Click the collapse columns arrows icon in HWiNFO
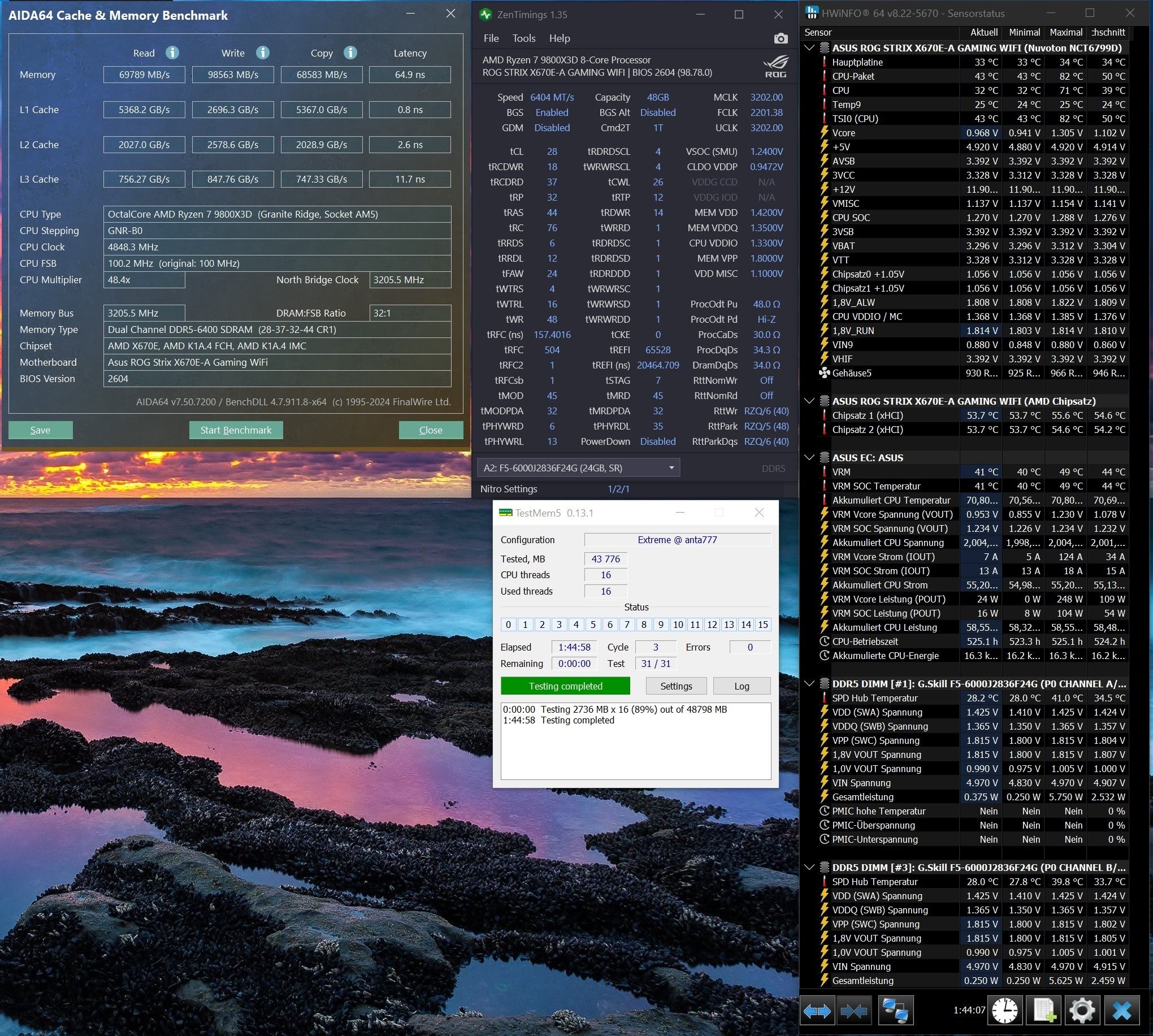Viewport: 1153px width, 1036px height. pyautogui.click(x=853, y=1011)
